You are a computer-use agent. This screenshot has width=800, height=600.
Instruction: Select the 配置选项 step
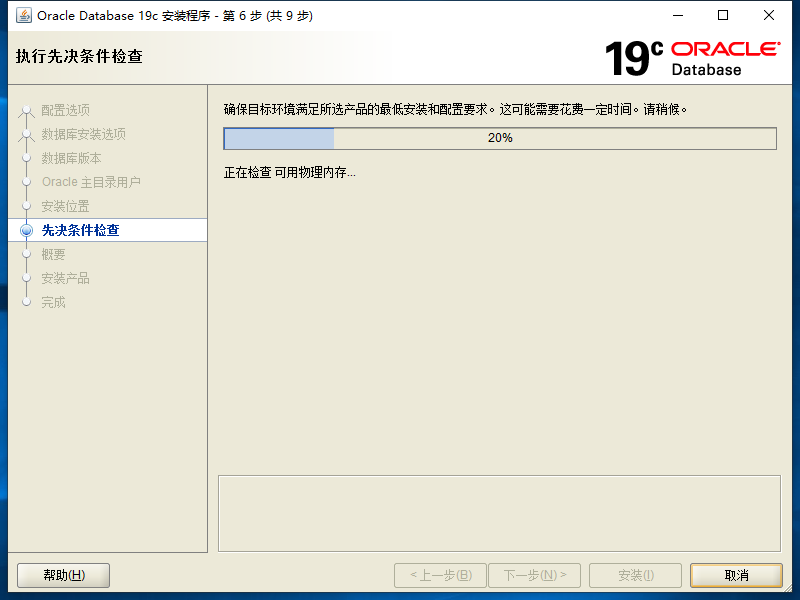(65, 110)
